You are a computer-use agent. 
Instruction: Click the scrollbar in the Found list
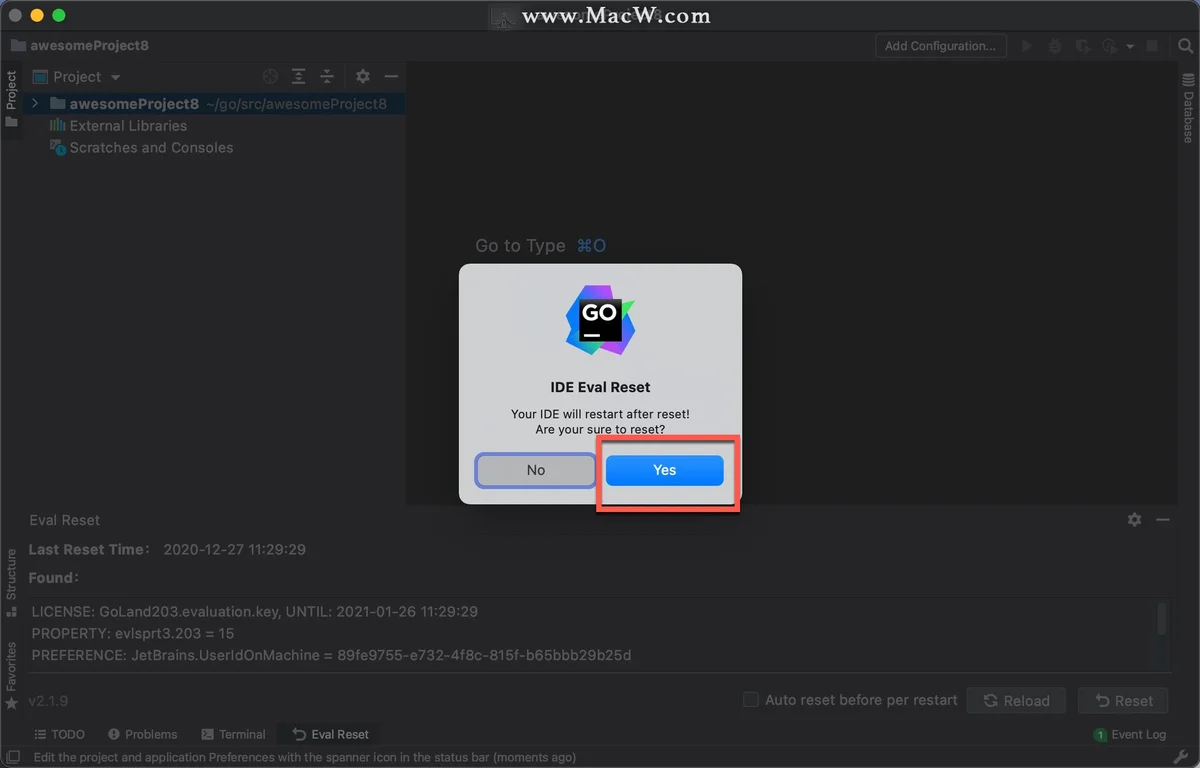click(x=1161, y=618)
